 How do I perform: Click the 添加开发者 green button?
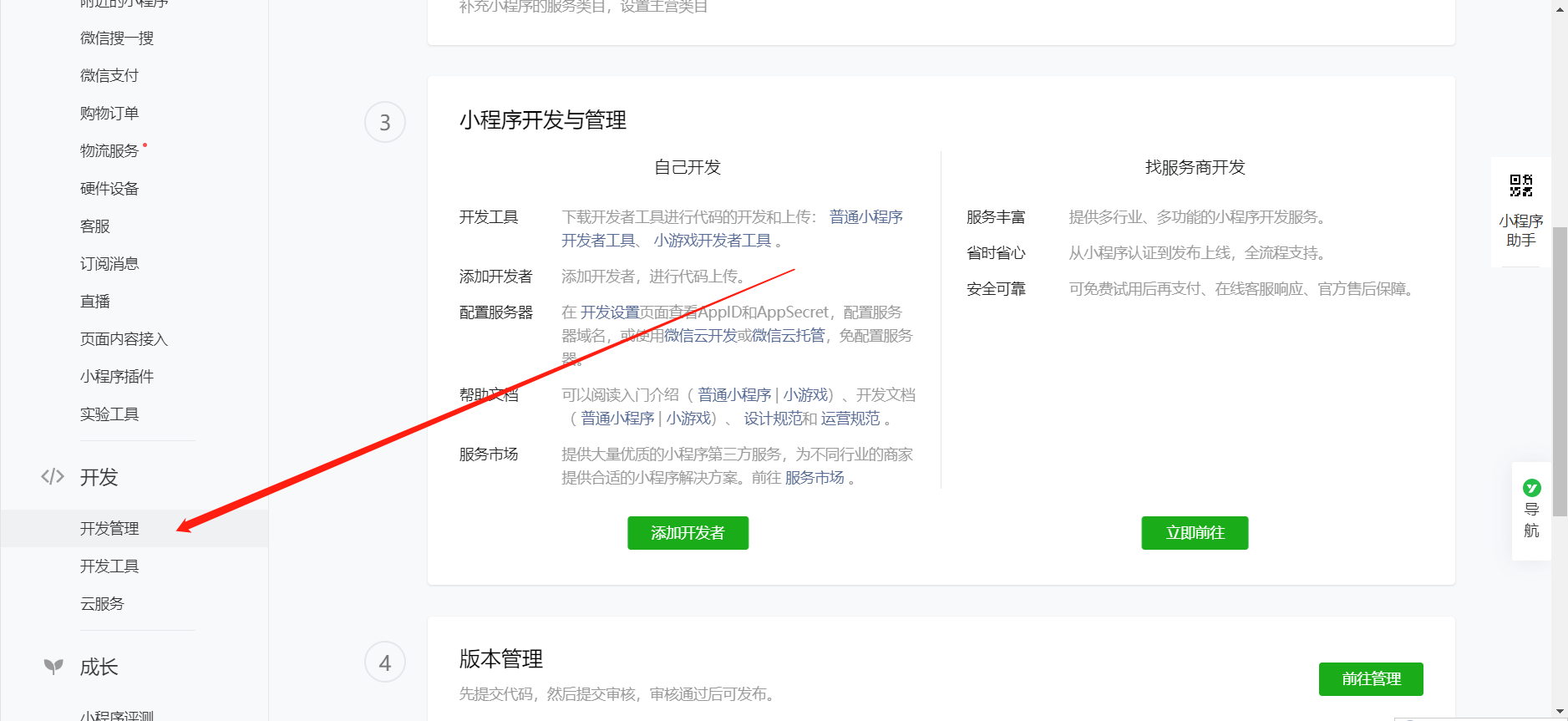(688, 533)
